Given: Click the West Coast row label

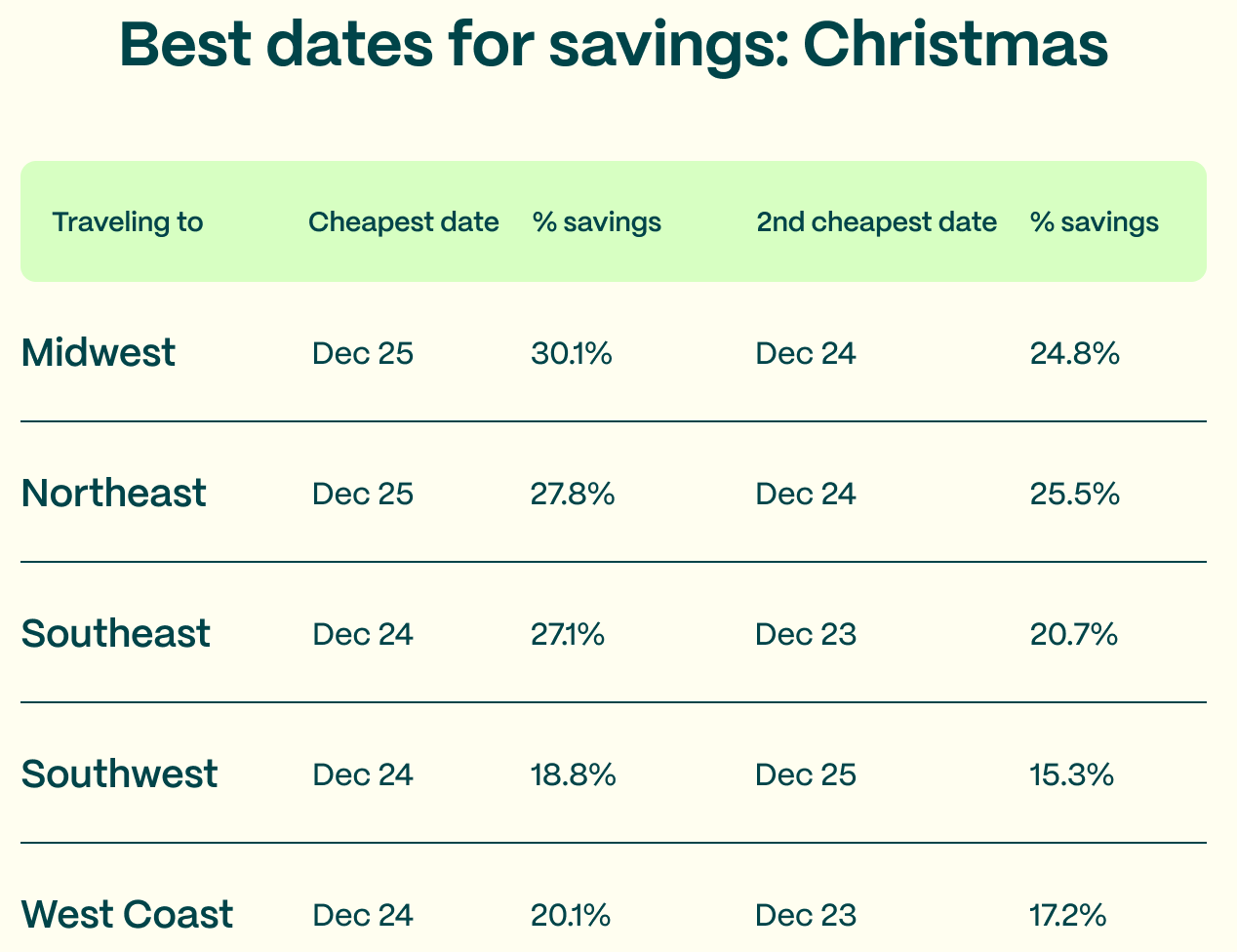Looking at the screenshot, I should pos(127,915).
